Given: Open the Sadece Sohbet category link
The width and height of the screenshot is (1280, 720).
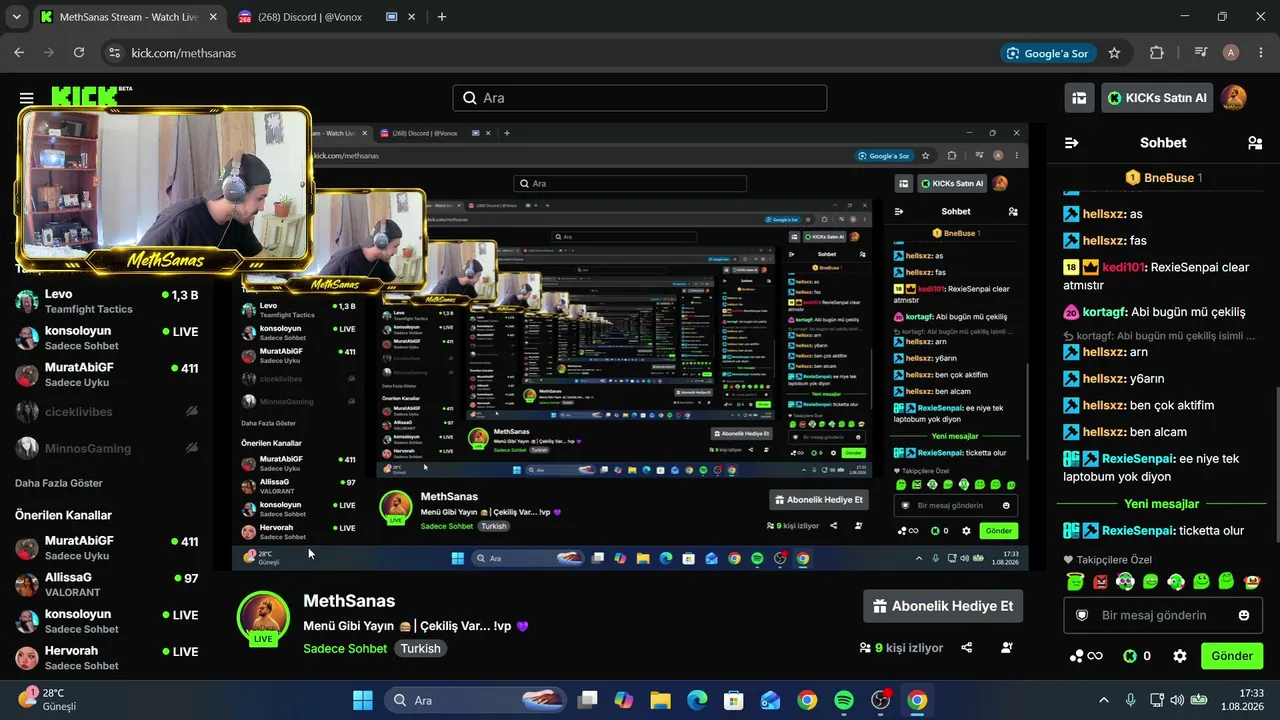Looking at the screenshot, I should [345, 648].
